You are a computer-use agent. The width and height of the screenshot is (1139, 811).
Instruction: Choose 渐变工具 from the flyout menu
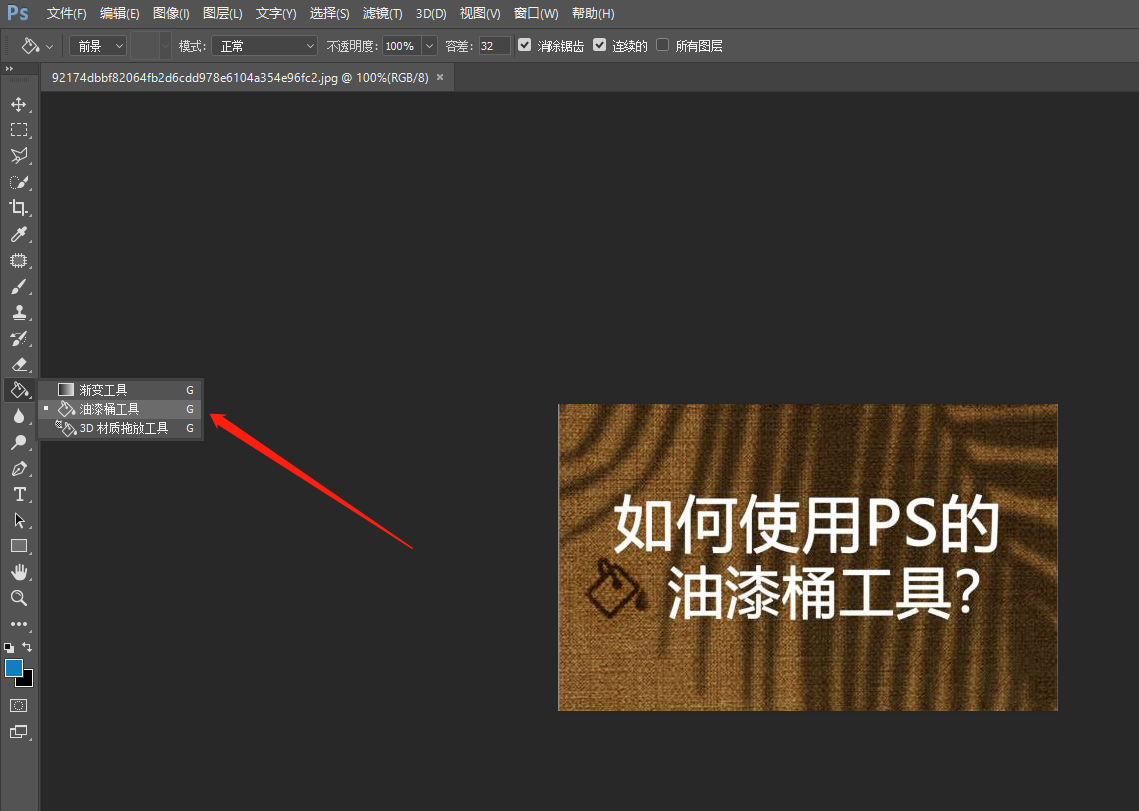[105, 389]
